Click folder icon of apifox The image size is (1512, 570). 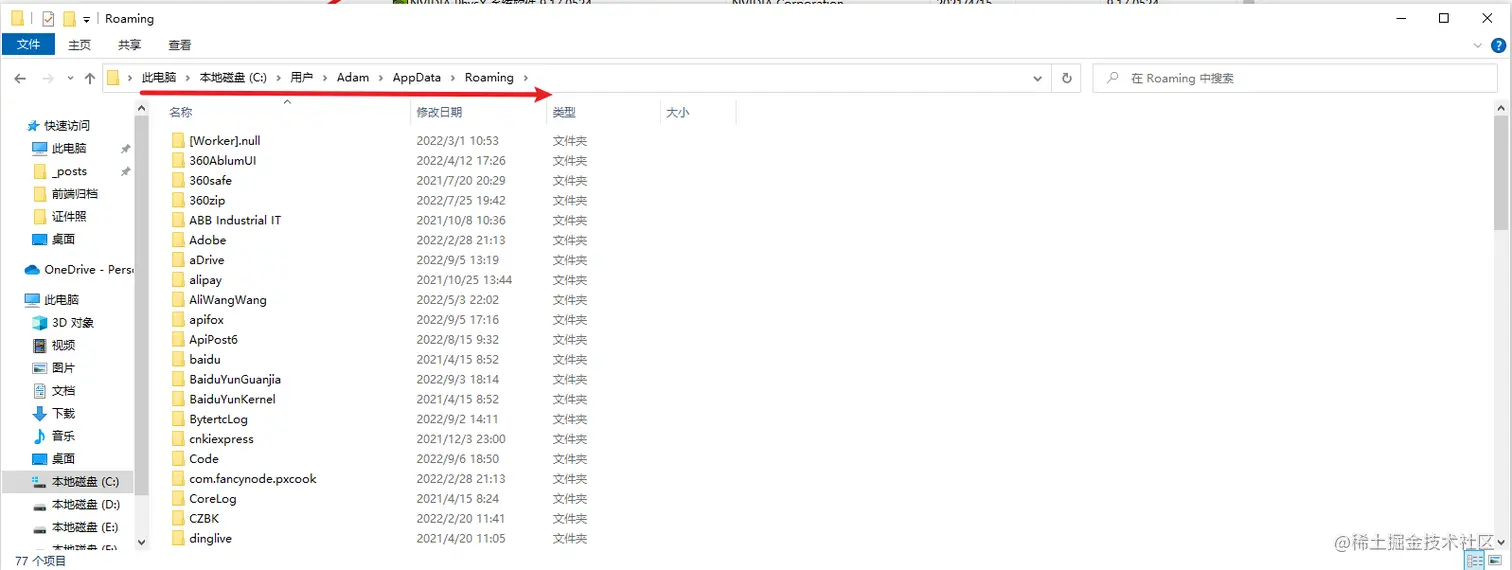(178, 320)
